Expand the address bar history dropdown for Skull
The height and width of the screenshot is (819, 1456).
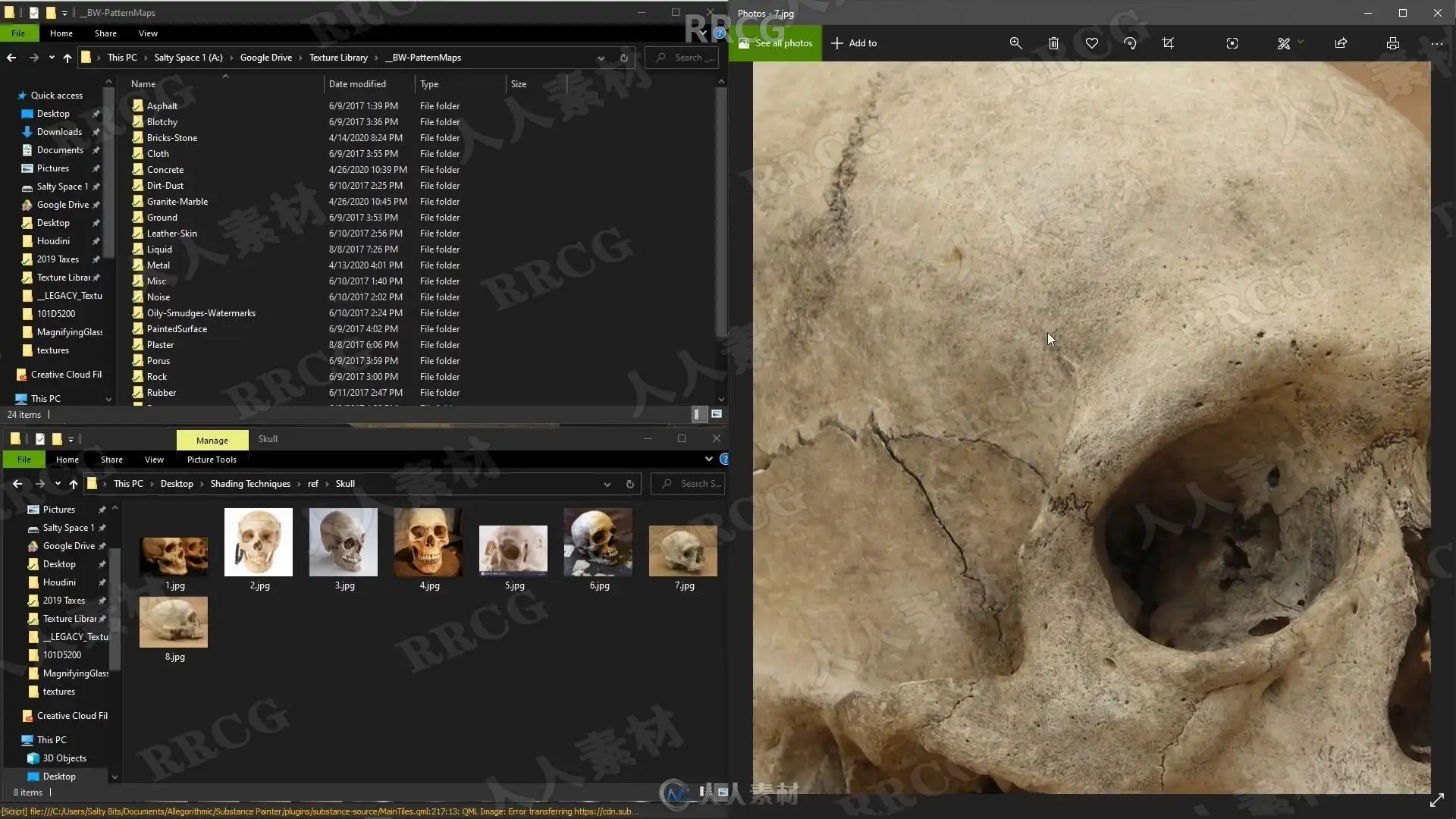[x=607, y=484]
